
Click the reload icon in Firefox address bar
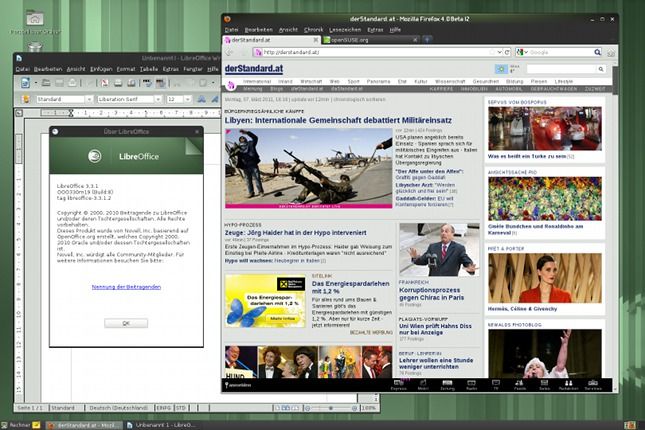pyautogui.click(x=507, y=52)
